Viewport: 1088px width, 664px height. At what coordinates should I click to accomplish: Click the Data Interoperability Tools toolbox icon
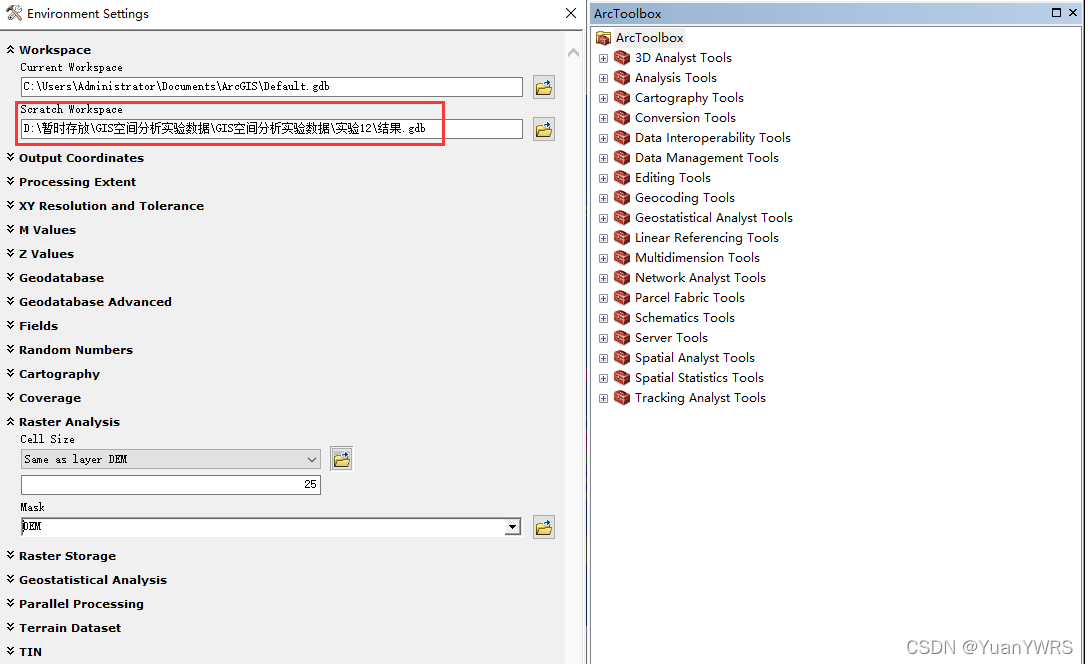click(622, 138)
